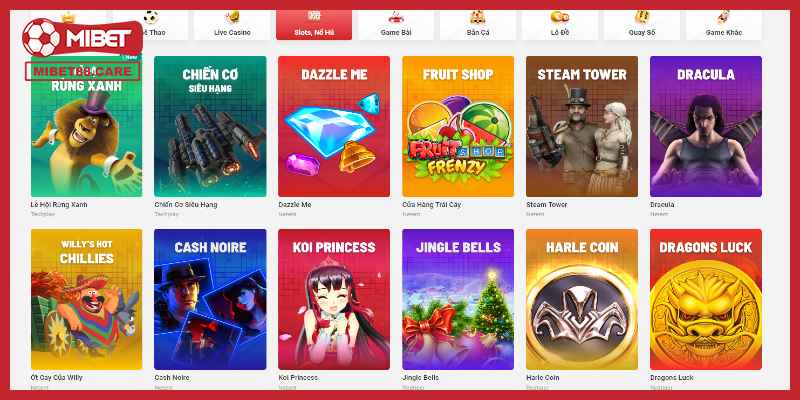Select the Quay Số tab
The height and width of the screenshot is (400, 800).
(642, 25)
